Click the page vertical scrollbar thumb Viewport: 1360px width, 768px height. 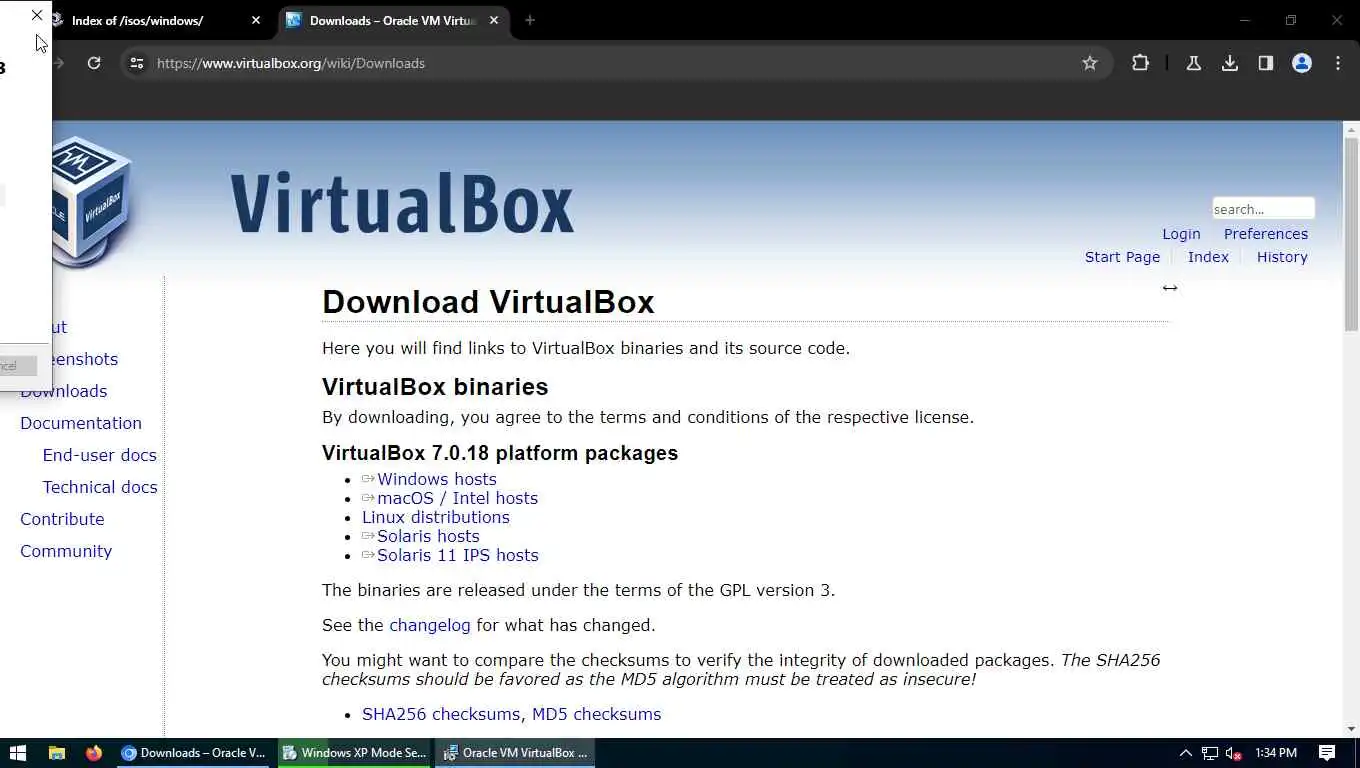pos(1351,234)
